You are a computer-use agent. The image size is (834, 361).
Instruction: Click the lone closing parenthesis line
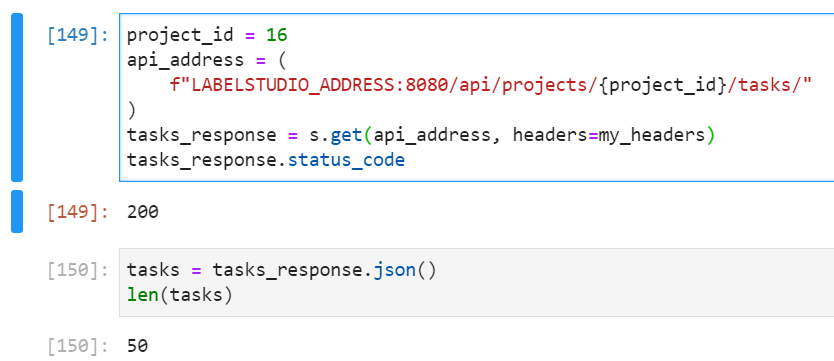pos(132,110)
